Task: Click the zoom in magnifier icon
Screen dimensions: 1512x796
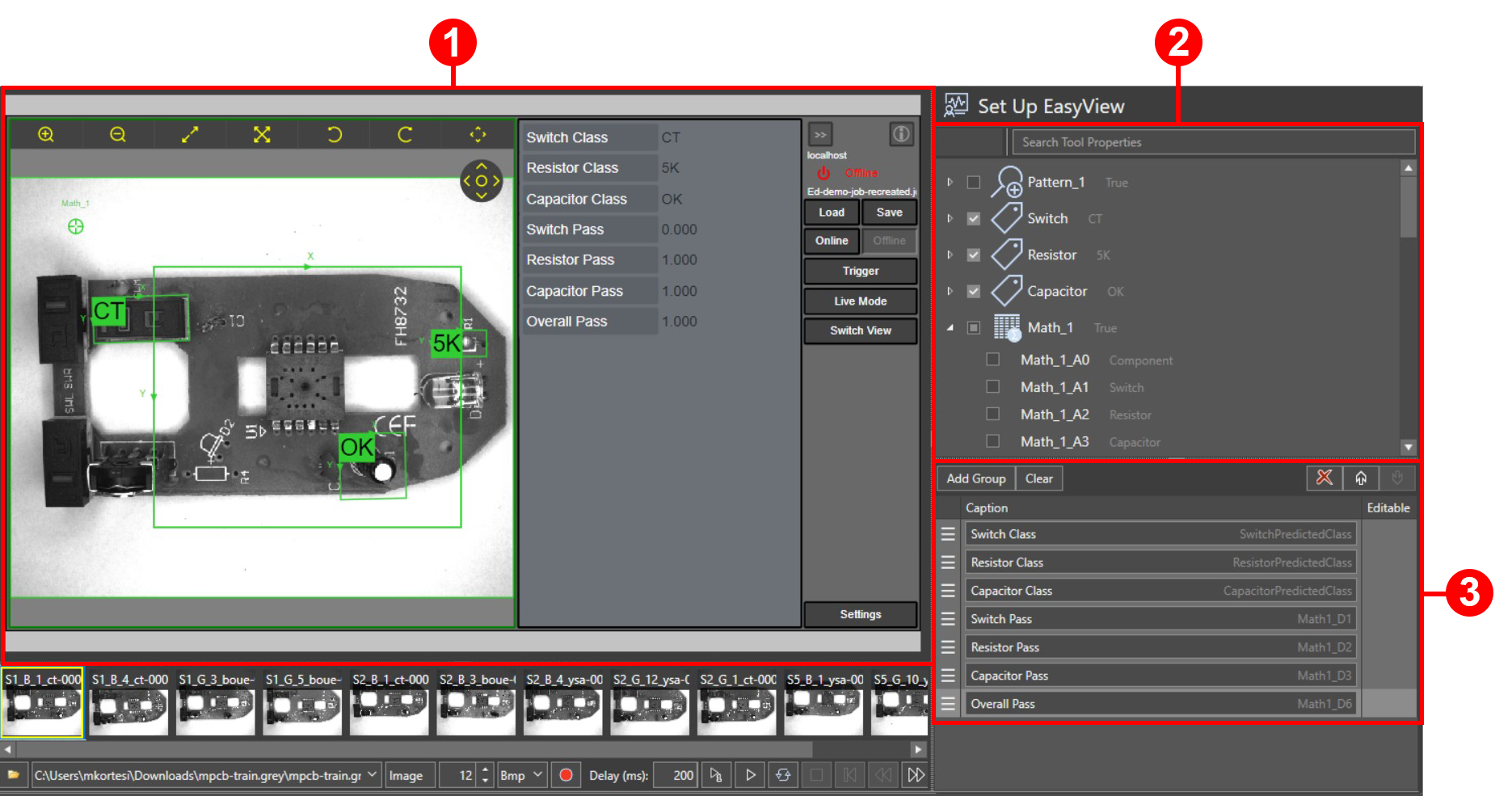Action: point(46,135)
